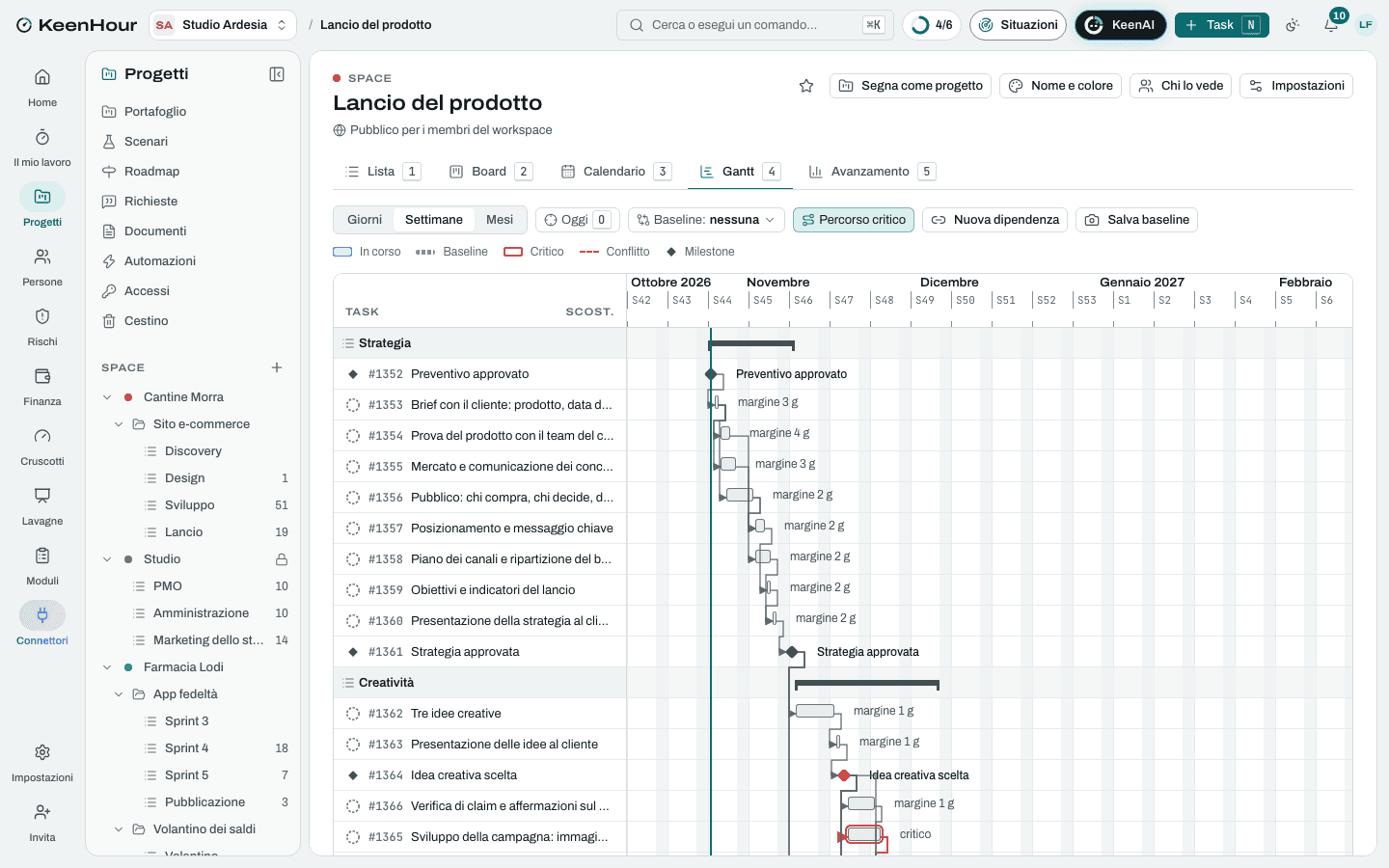Switch to Calendario tab
1389x868 pixels.
(615, 172)
